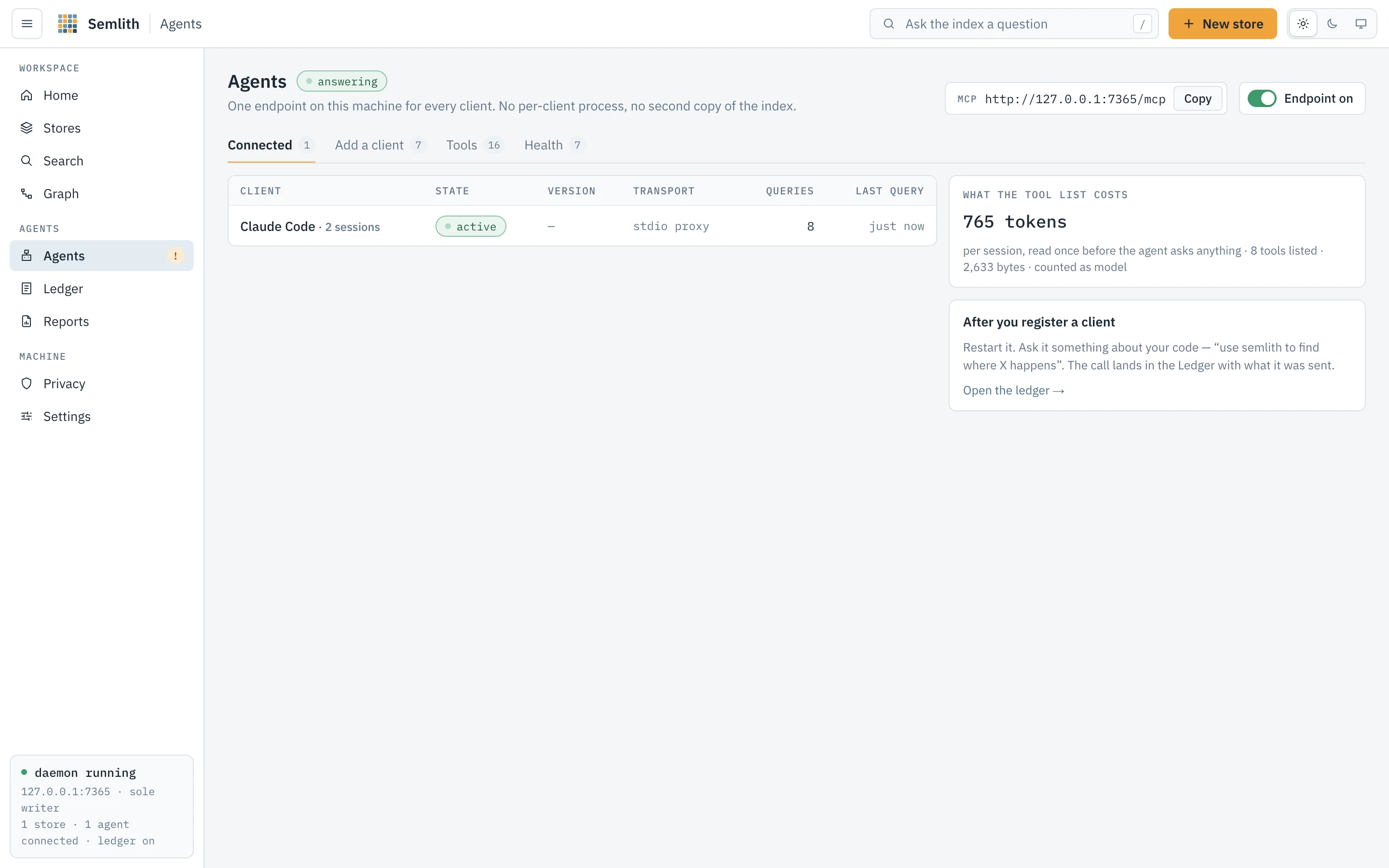Click the New store button

pos(1223,24)
